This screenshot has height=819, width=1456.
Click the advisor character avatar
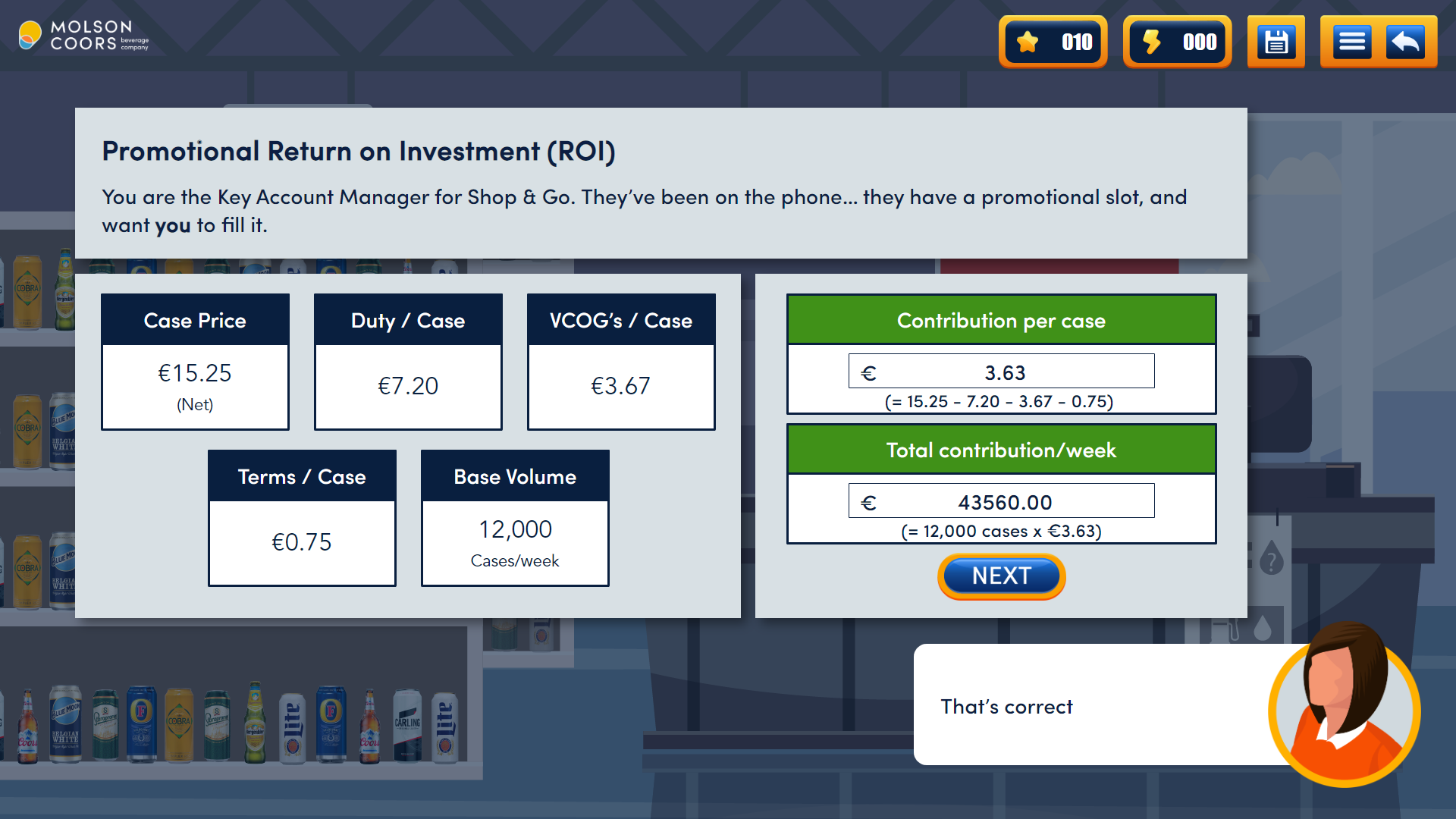1344,704
